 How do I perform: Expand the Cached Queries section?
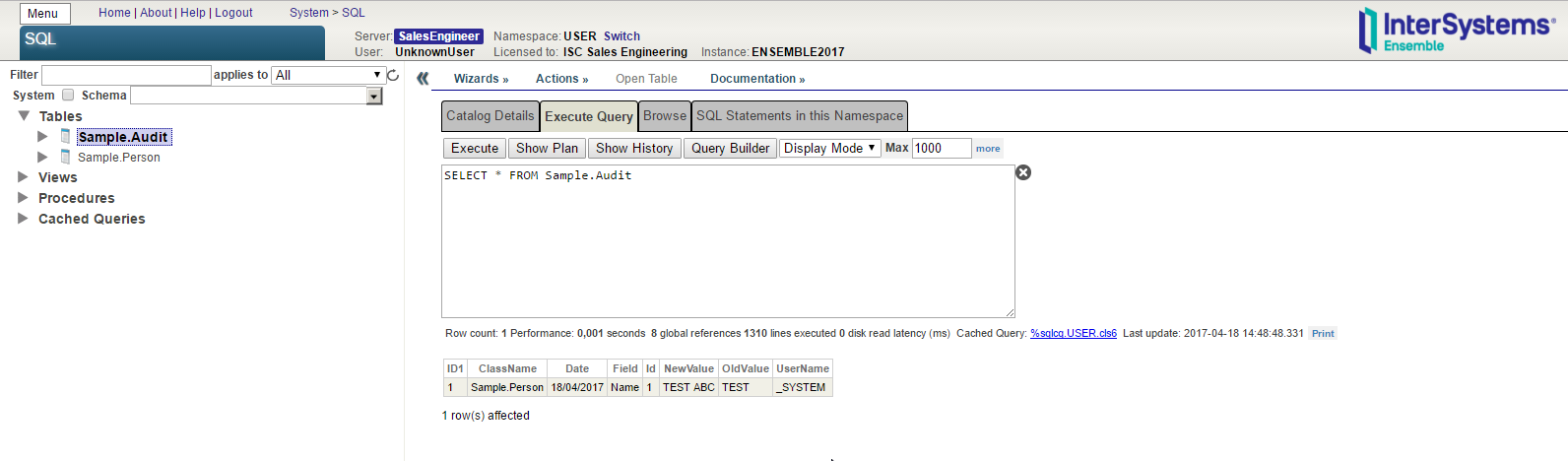pyautogui.click(x=23, y=219)
